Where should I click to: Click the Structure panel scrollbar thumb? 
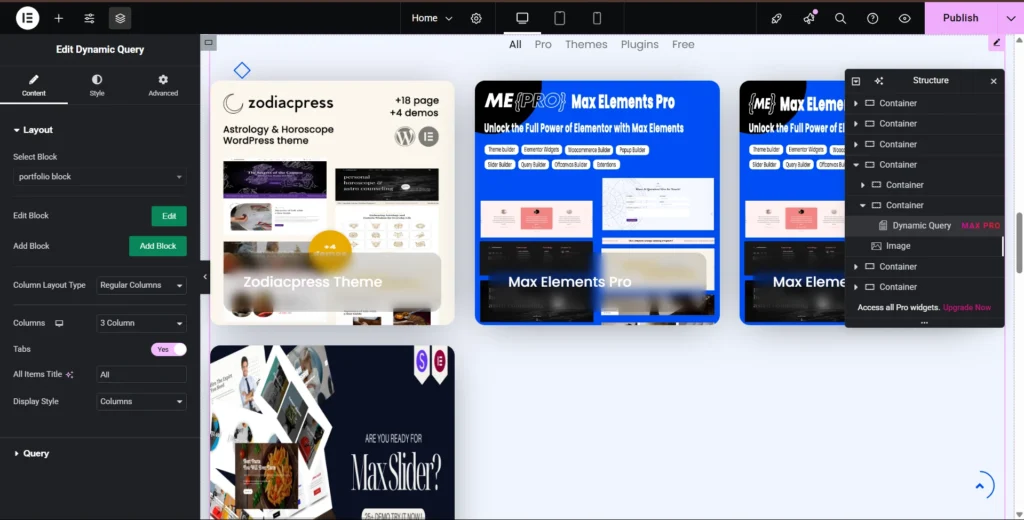click(x=1002, y=246)
